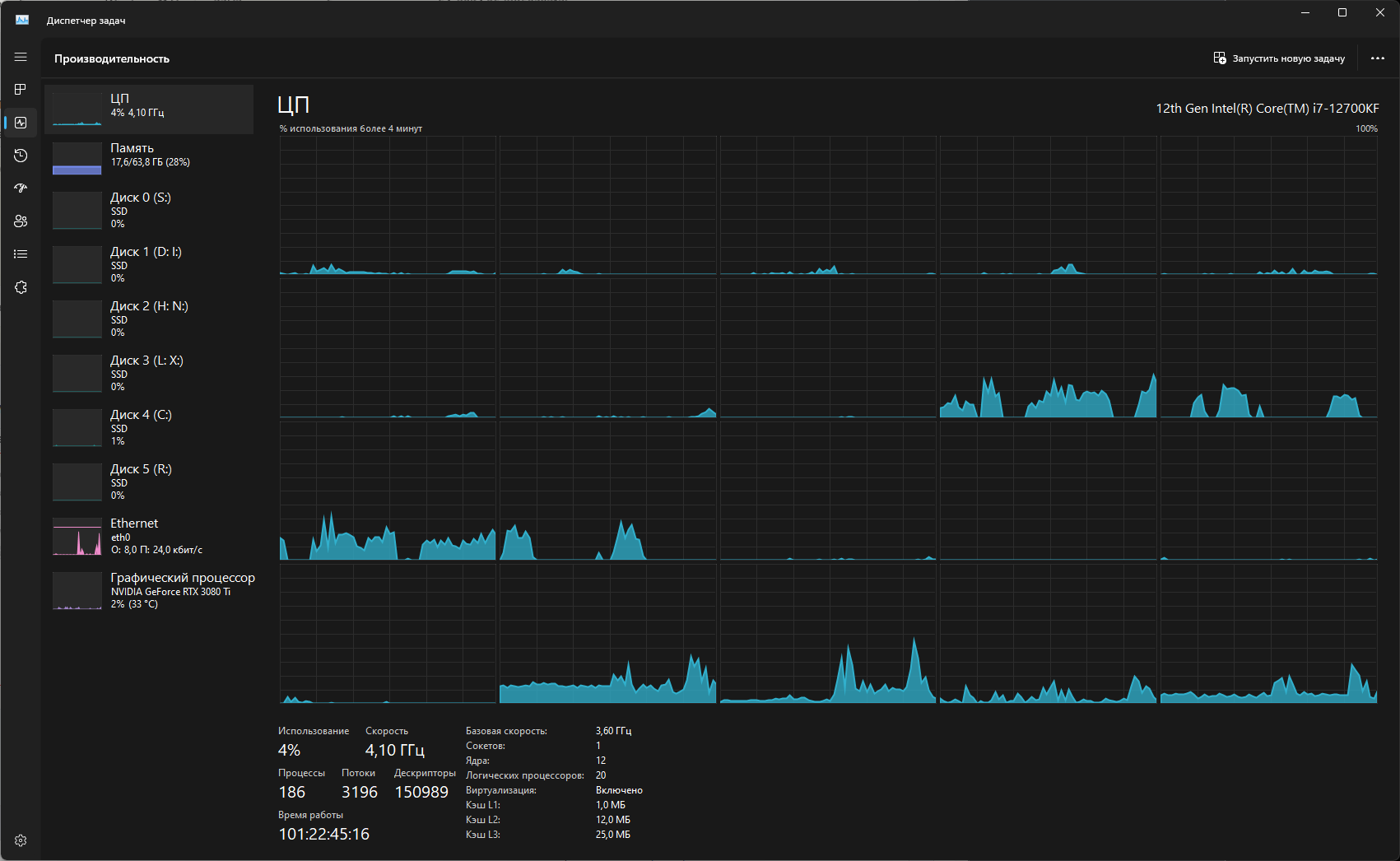Select Диск 2 (H: N:) item
Image resolution: width=1400 pixels, height=861 pixels.
click(x=149, y=319)
